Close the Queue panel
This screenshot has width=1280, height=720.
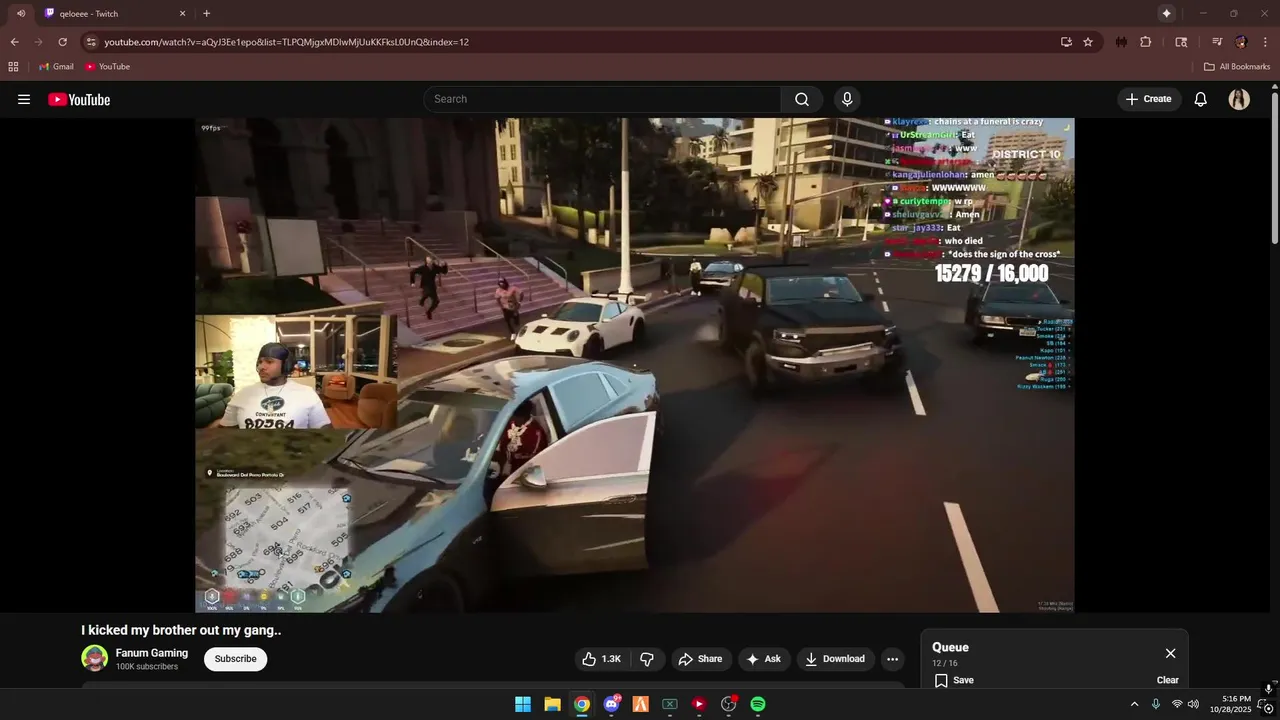1170,653
